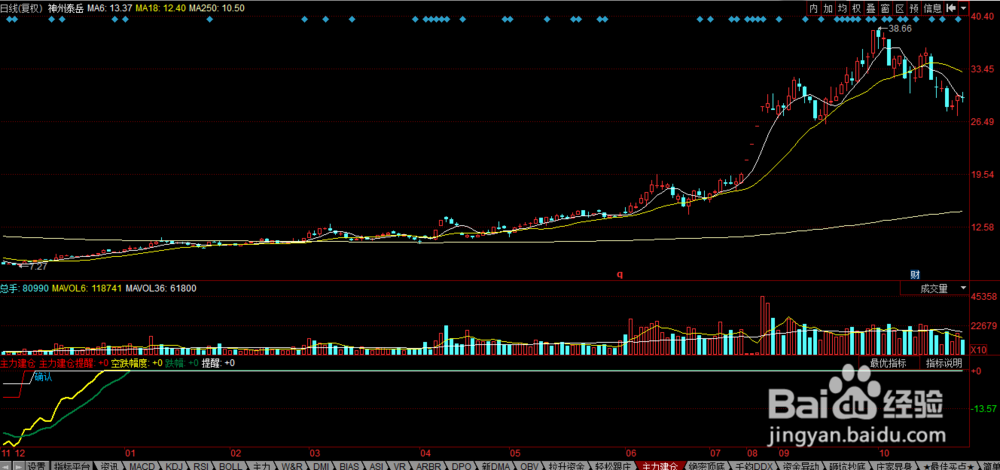Image resolution: width=1000 pixels, height=470 pixels.
Task: Select the KDJ indicator tab
Action: [173, 466]
